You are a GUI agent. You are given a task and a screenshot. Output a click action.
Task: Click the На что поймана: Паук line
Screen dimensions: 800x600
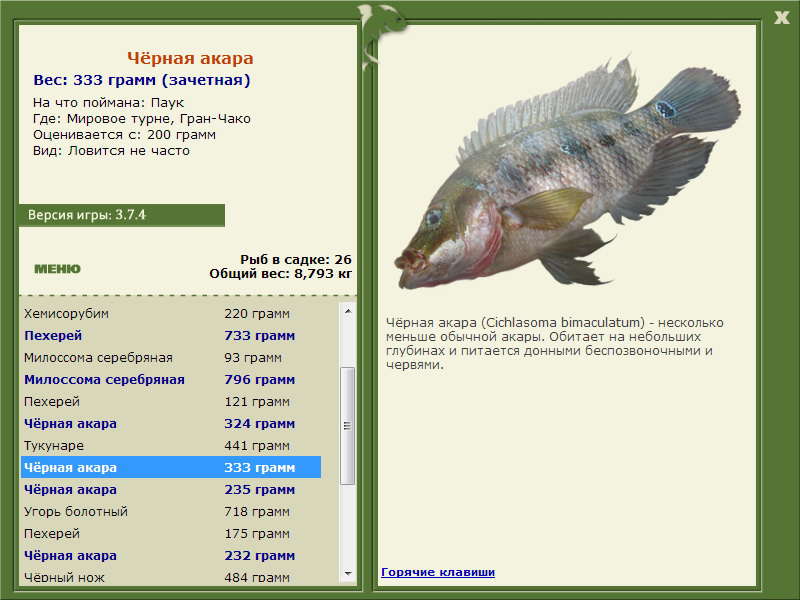[108, 103]
